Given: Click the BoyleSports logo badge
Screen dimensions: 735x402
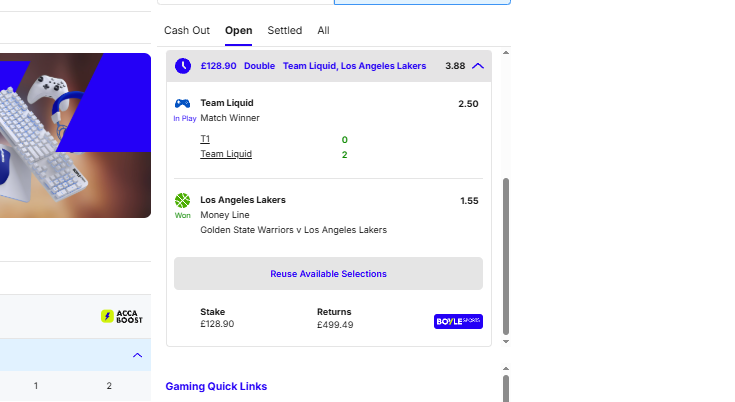Looking at the screenshot, I should pyautogui.click(x=458, y=321).
